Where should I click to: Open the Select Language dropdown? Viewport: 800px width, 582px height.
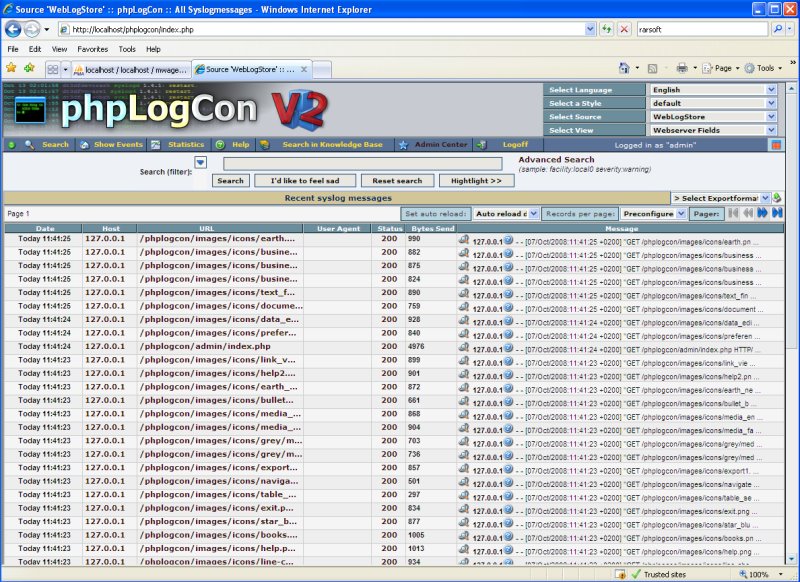pos(713,90)
